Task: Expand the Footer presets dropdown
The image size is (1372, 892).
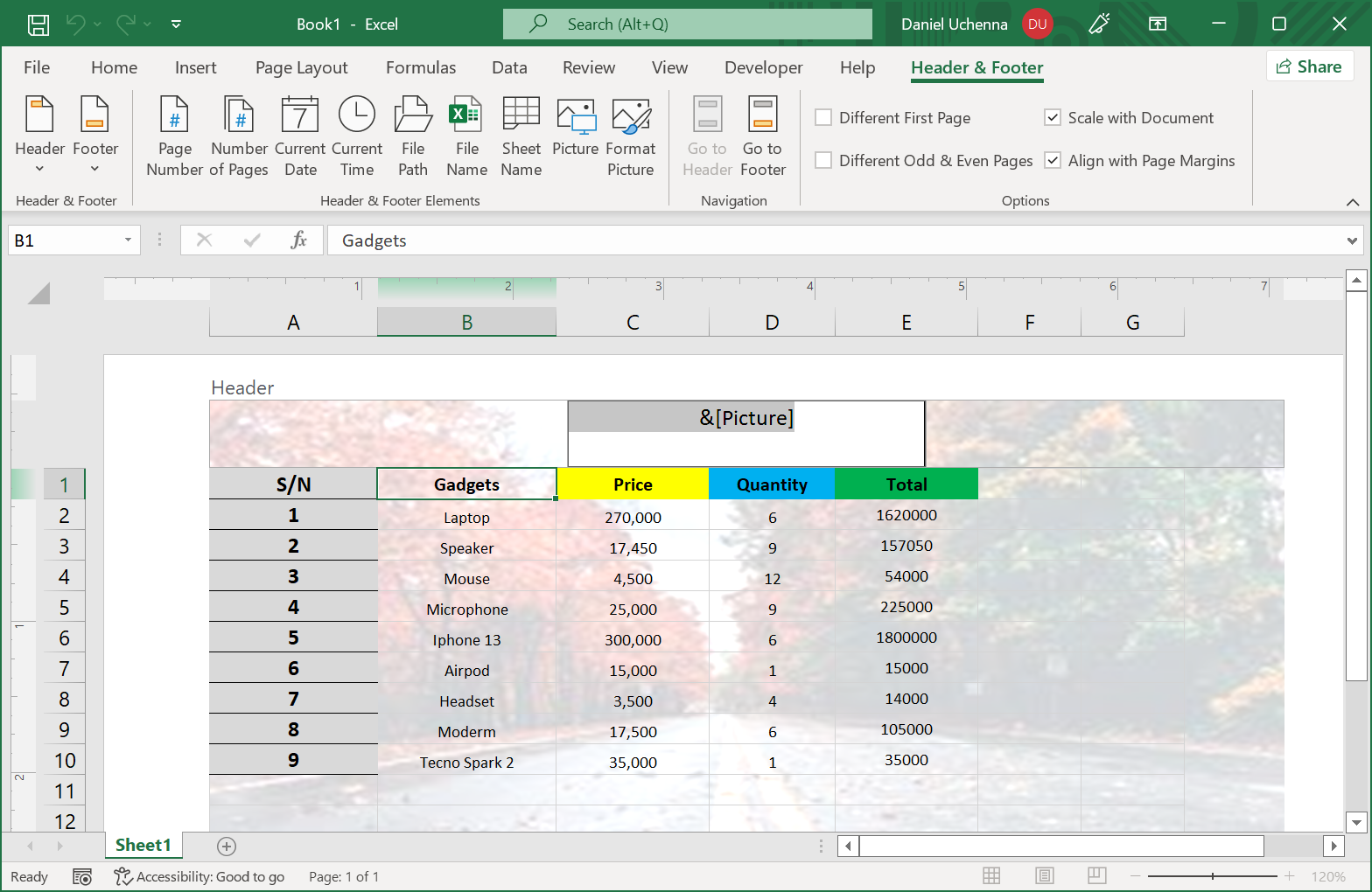Action: point(94,136)
